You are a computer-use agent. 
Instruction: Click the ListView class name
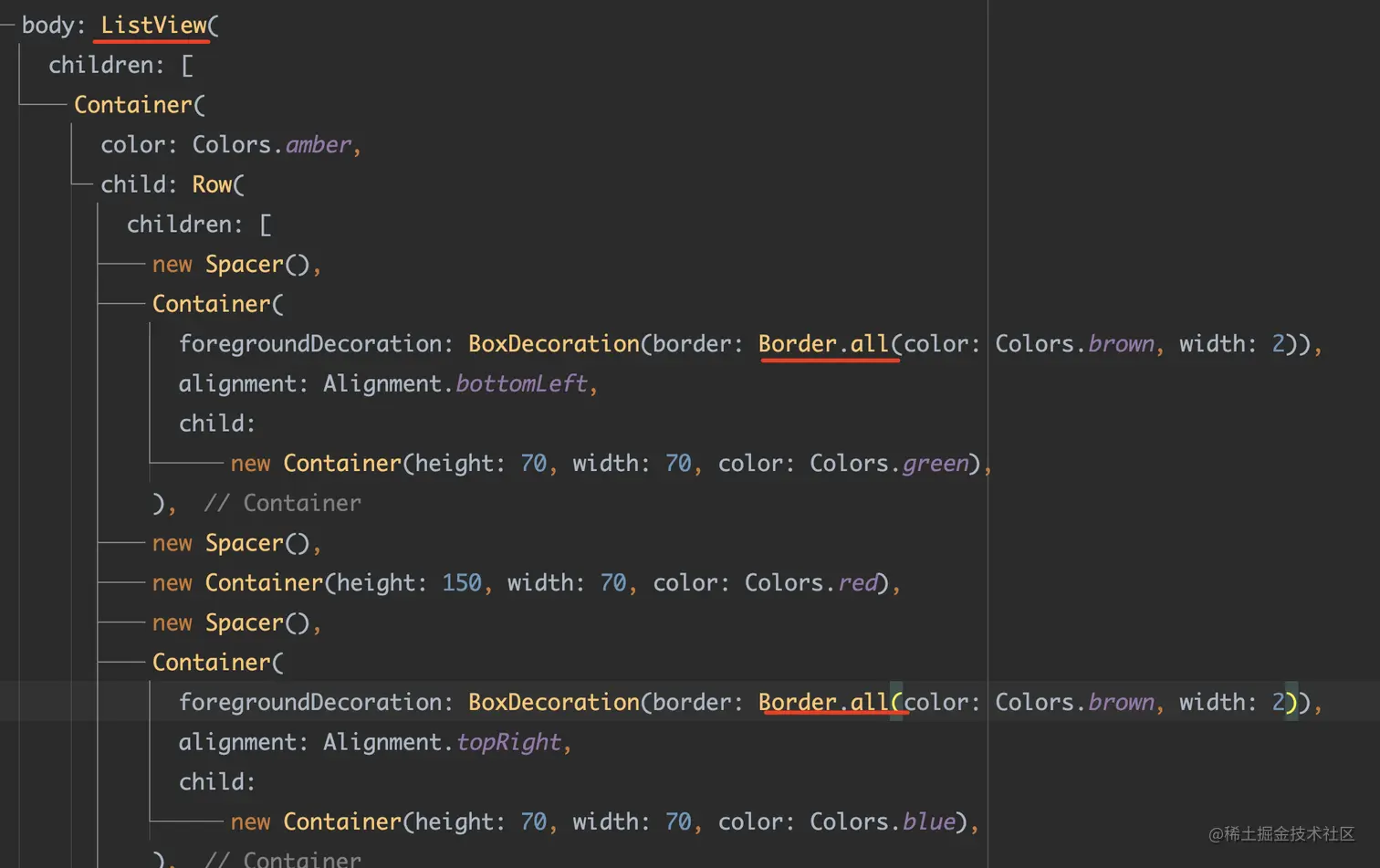click(153, 25)
